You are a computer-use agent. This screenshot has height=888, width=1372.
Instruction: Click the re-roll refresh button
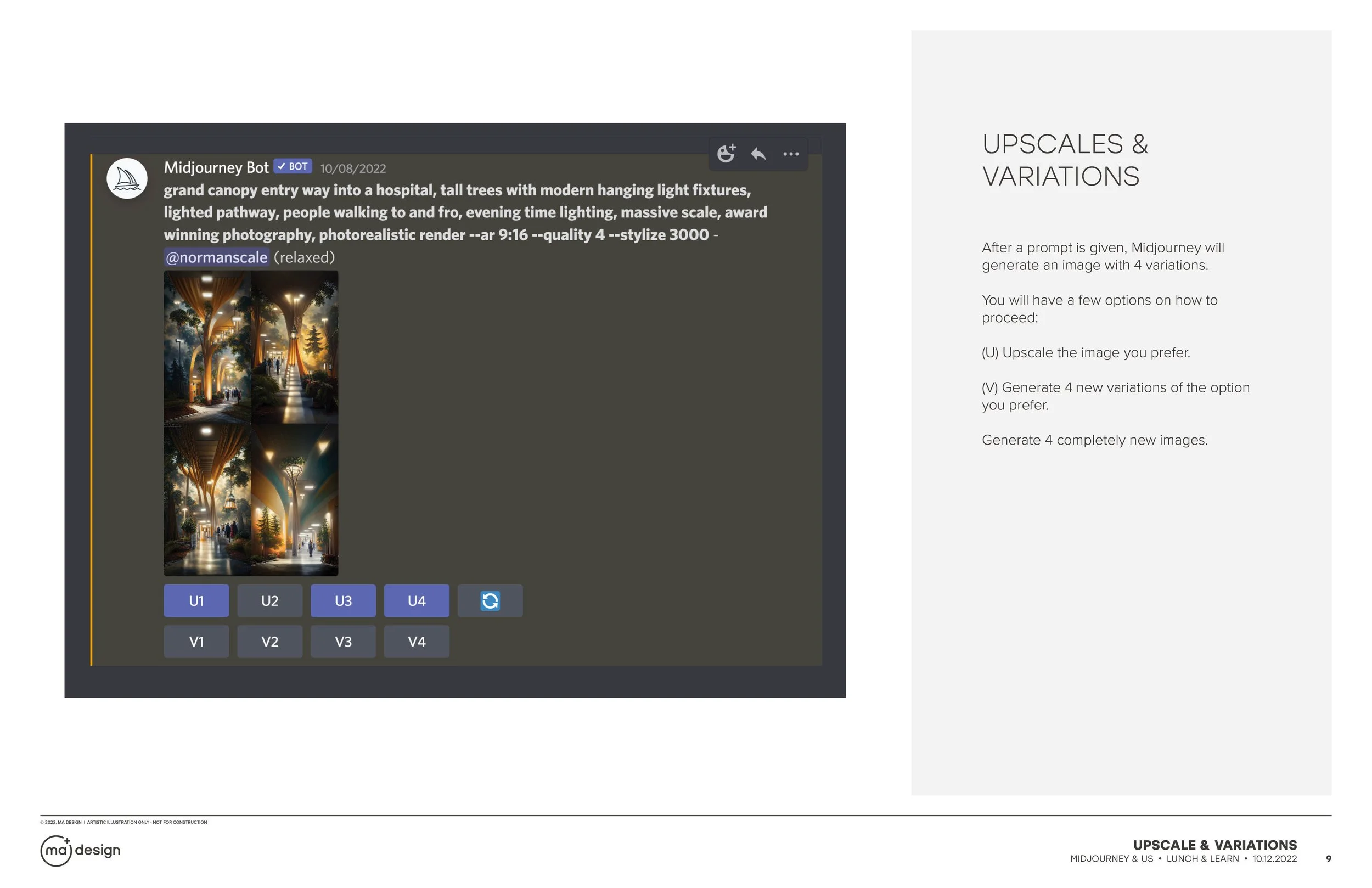pos(490,601)
